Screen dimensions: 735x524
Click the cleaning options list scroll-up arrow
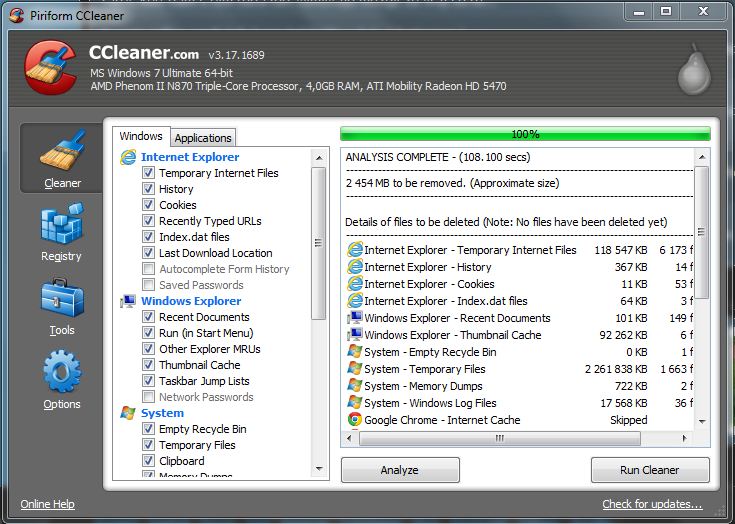pyautogui.click(x=319, y=158)
